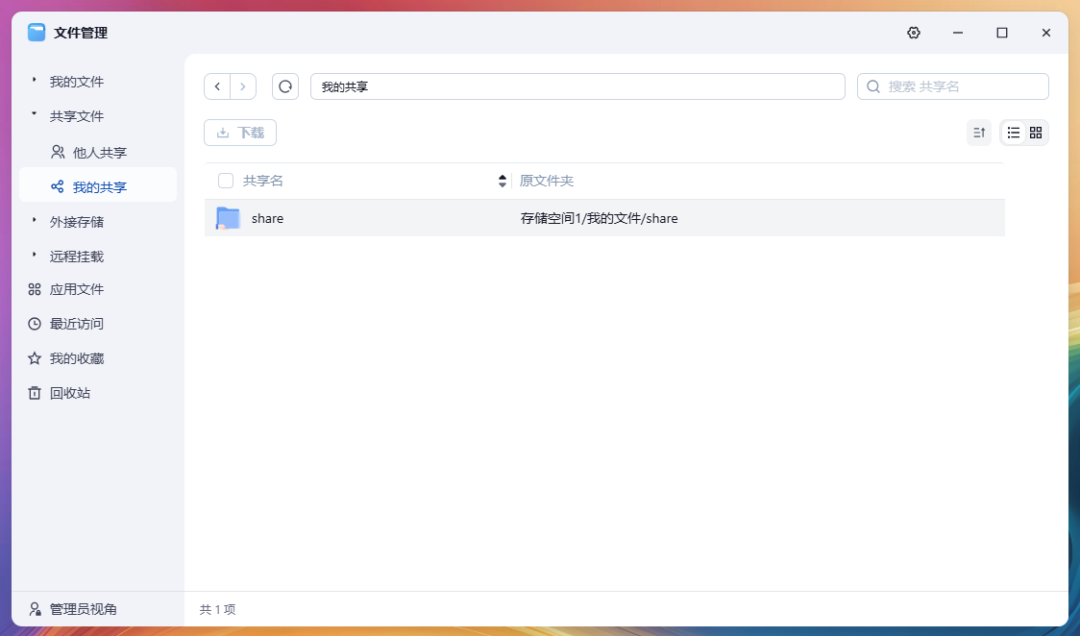Viewport: 1080px width, 636px height.
Task: Refresh the current folder view
Action: tap(285, 87)
